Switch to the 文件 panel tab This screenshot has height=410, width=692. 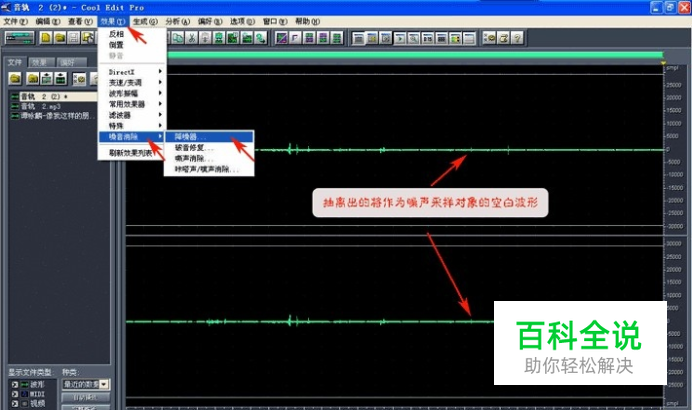(15, 62)
